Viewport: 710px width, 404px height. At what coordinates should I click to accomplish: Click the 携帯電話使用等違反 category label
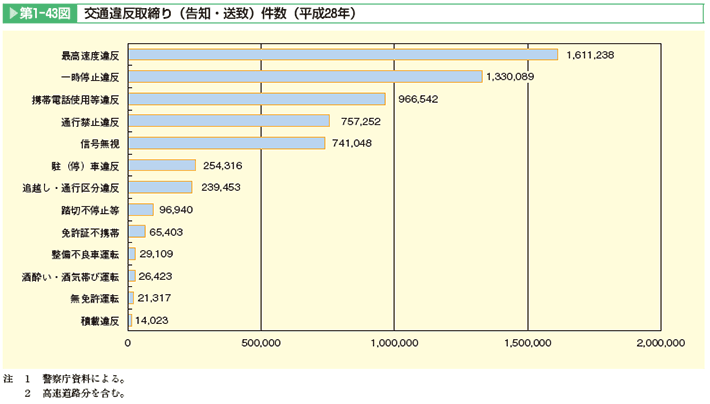click(x=76, y=100)
